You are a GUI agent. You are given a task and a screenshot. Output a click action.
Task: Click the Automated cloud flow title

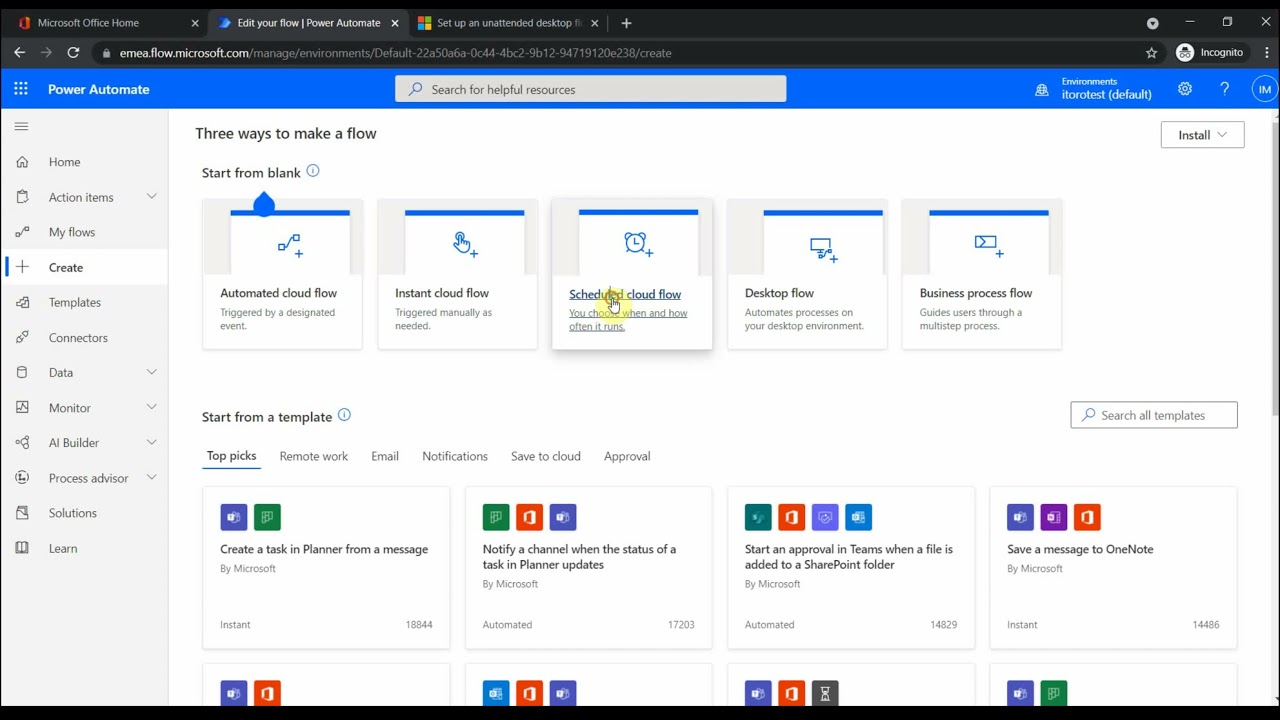(x=278, y=293)
